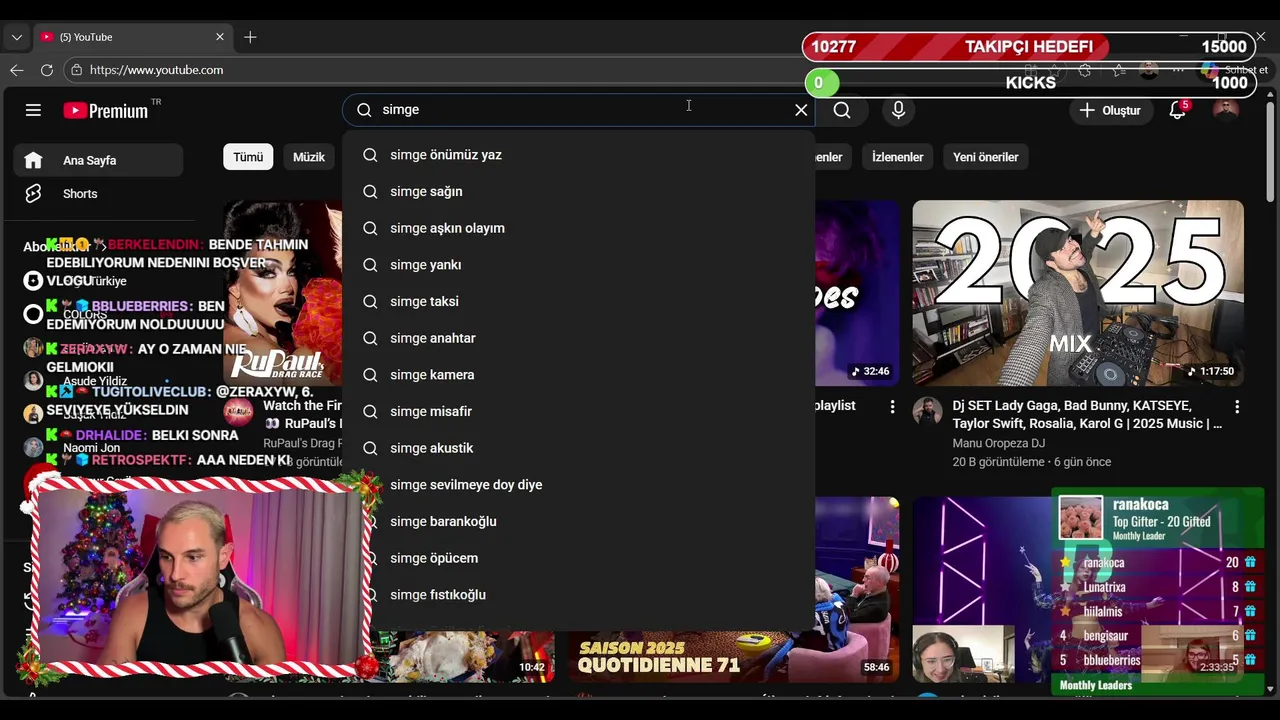Select the Yeni öneriler filter chip
The width and height of the screenshot is (1280, 720).
(x=985, y=157)
